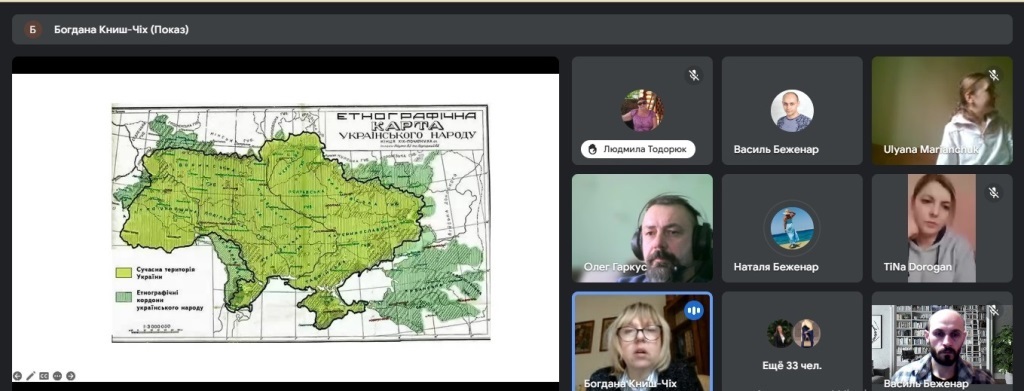The height and width of the screenshot is (391, 1024).
Task: Click muted mic icon on TiNa Dorogan tile
Action: click(994, 193)
